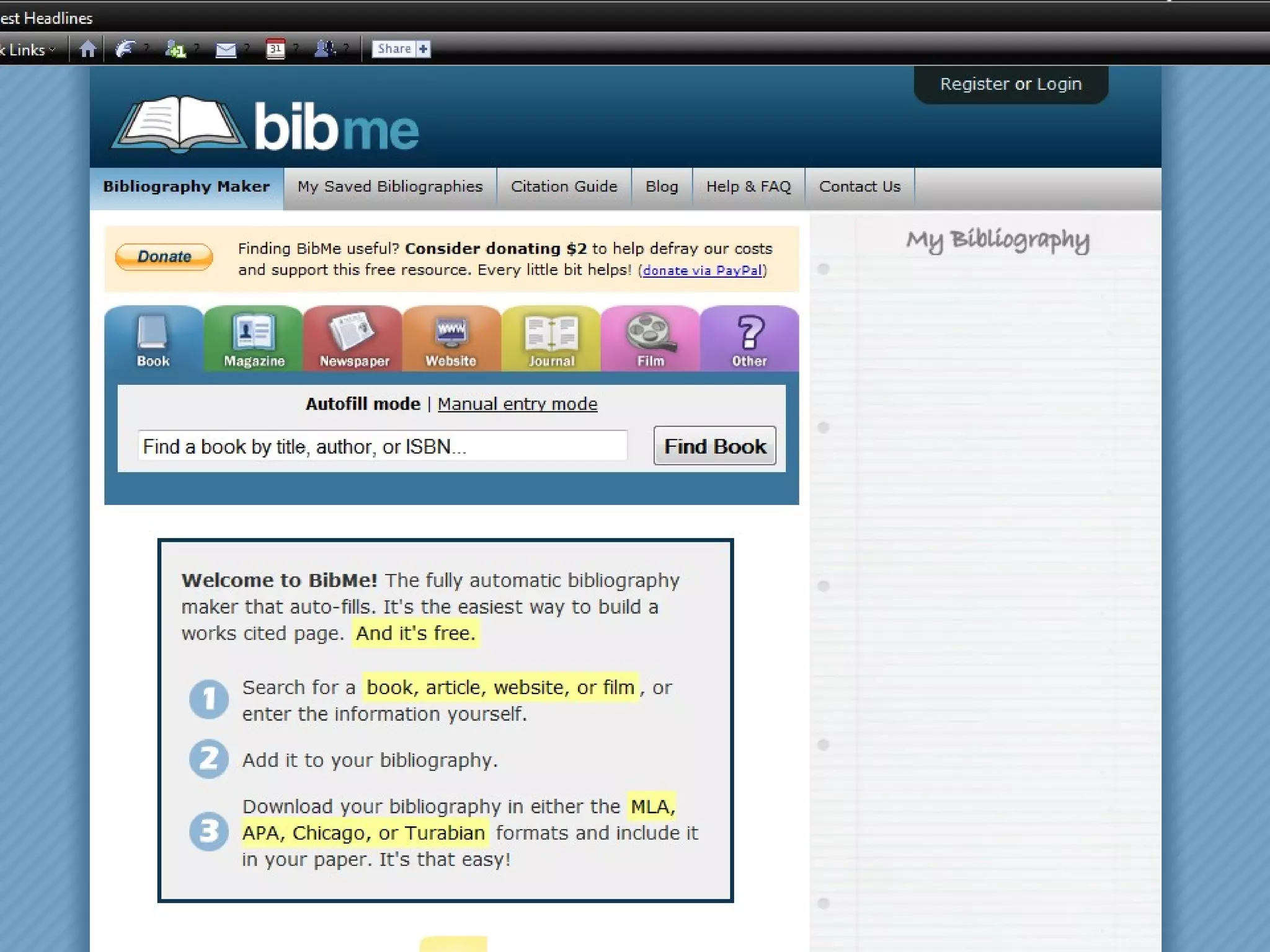Click the book search input field
Image resolution: width=1270 pixels, height=952 pixels.
coord(382,446)
